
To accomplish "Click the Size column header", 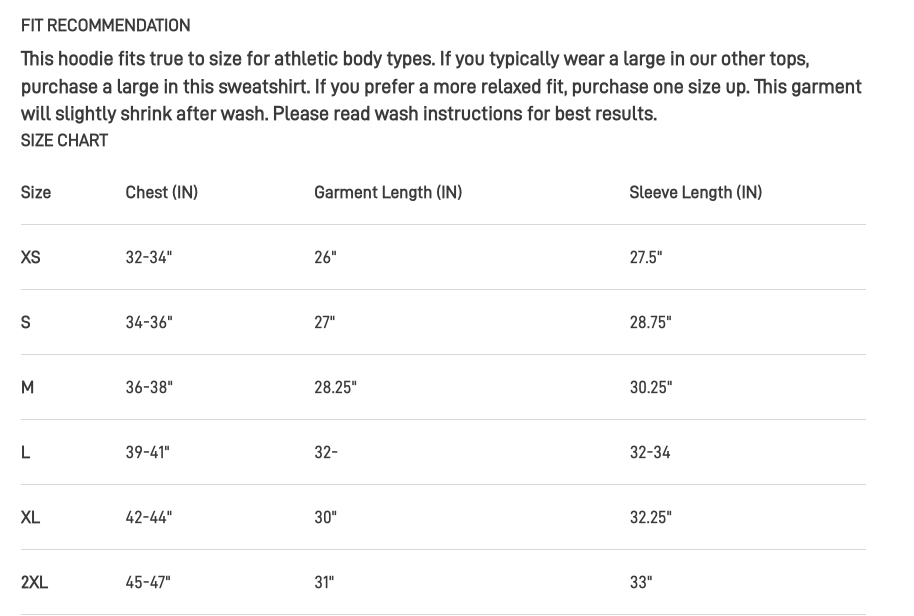I will tap(36, 192).
